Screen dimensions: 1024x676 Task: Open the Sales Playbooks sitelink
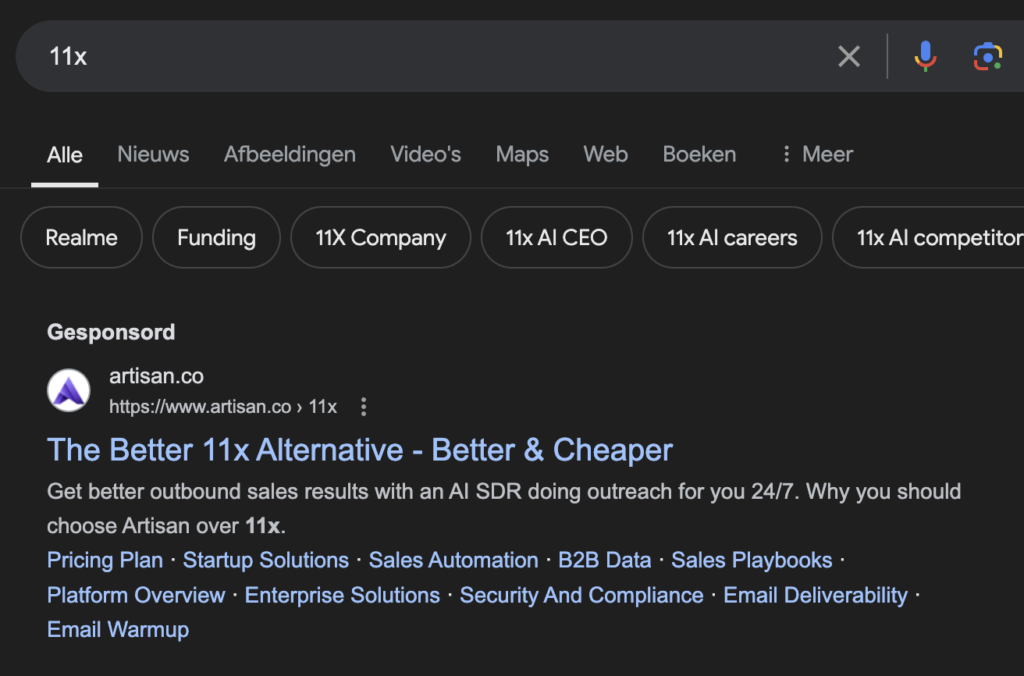pyautogui.click(x=752, y=560)
